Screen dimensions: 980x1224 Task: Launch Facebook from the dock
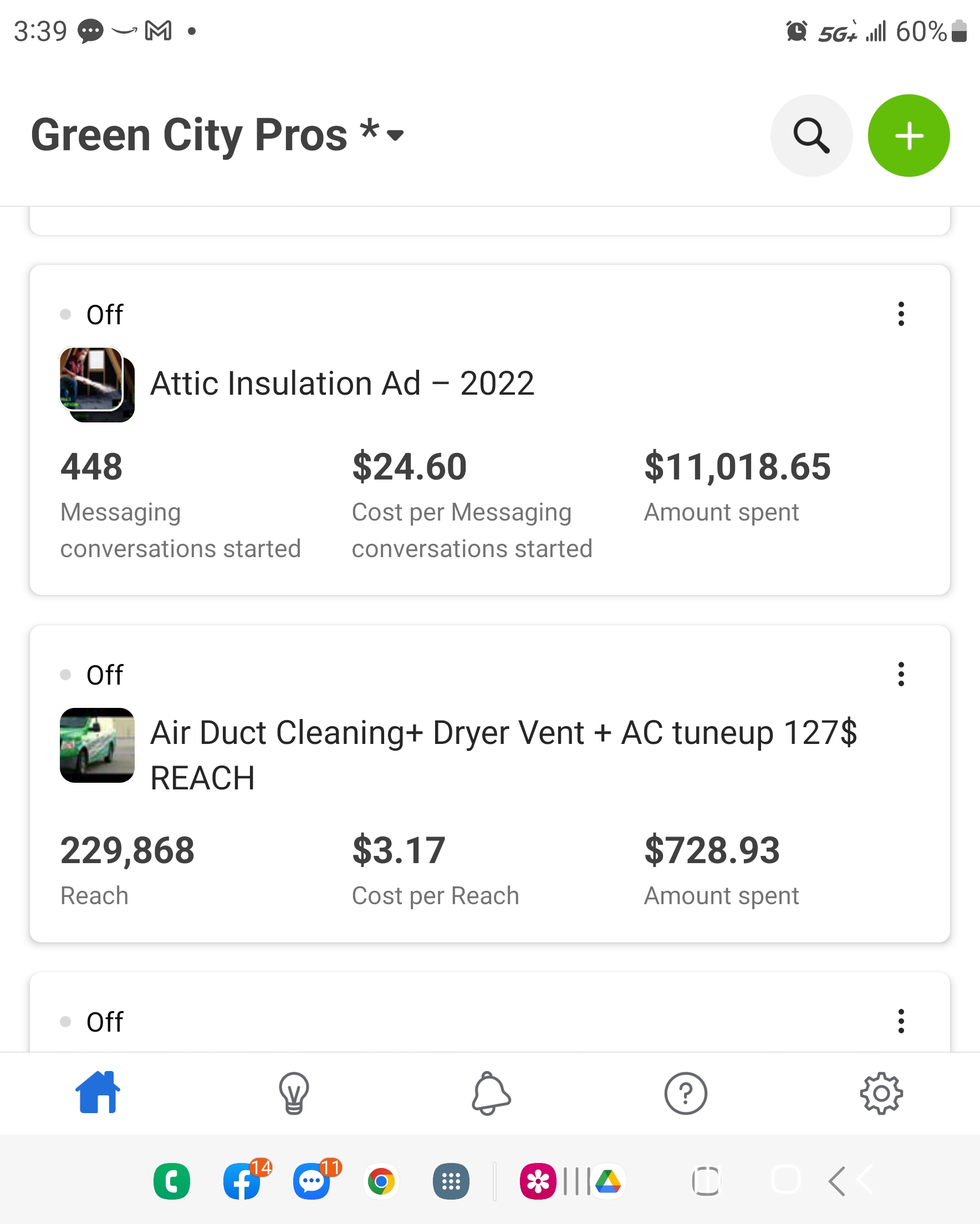[242, 1181]
